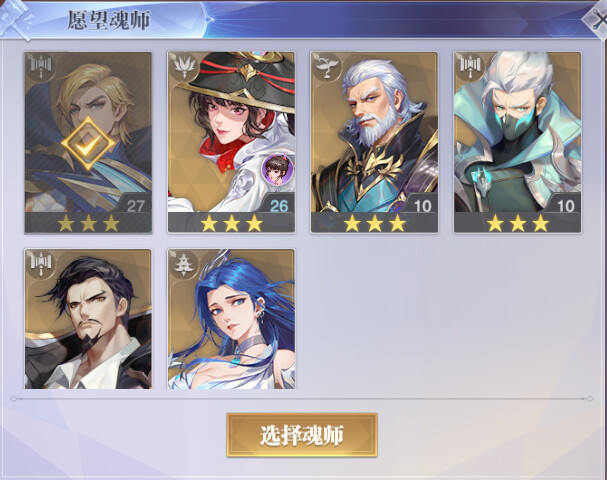Select the blue-haired woman character card
The image size is (607, 480).
231,319
